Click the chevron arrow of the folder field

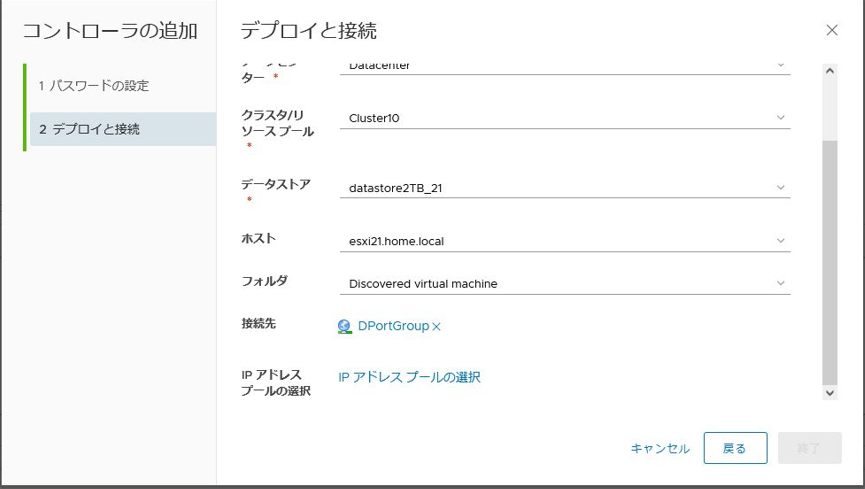[781, 283]
